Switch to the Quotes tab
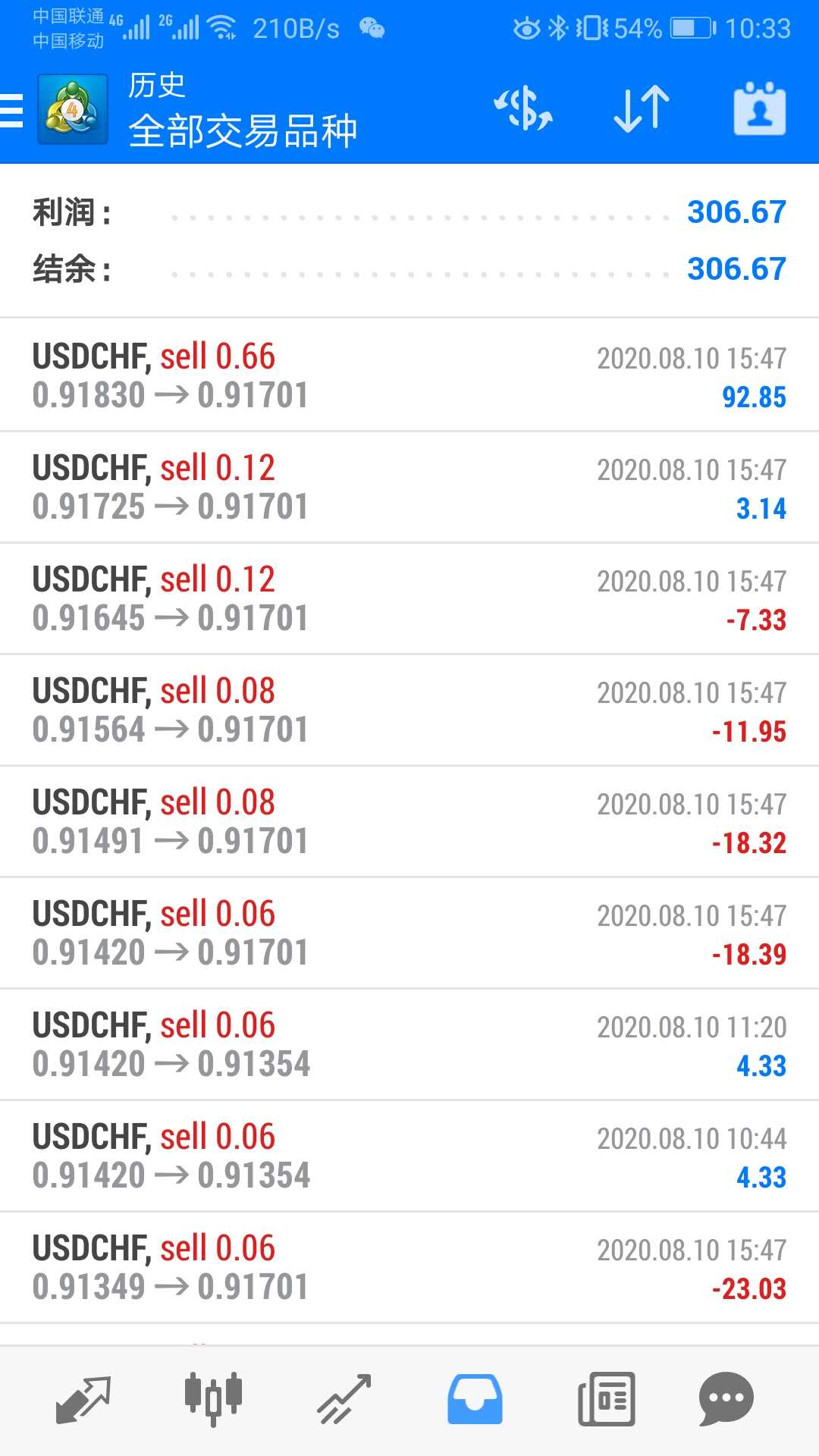This screenshot has height=1456, width=819. click(83, 1399)
